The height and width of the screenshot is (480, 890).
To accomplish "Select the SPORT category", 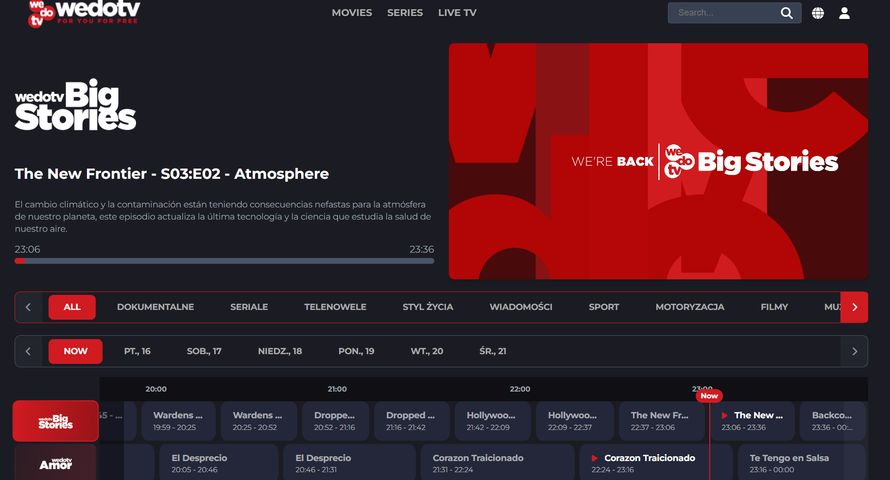I will point(604,307).
